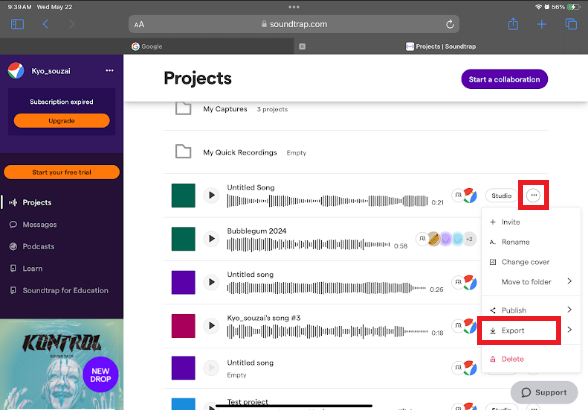
Task: Tap Safari's sidebar toggle icon
Action: pyautogui.click(x=17, y=24)
